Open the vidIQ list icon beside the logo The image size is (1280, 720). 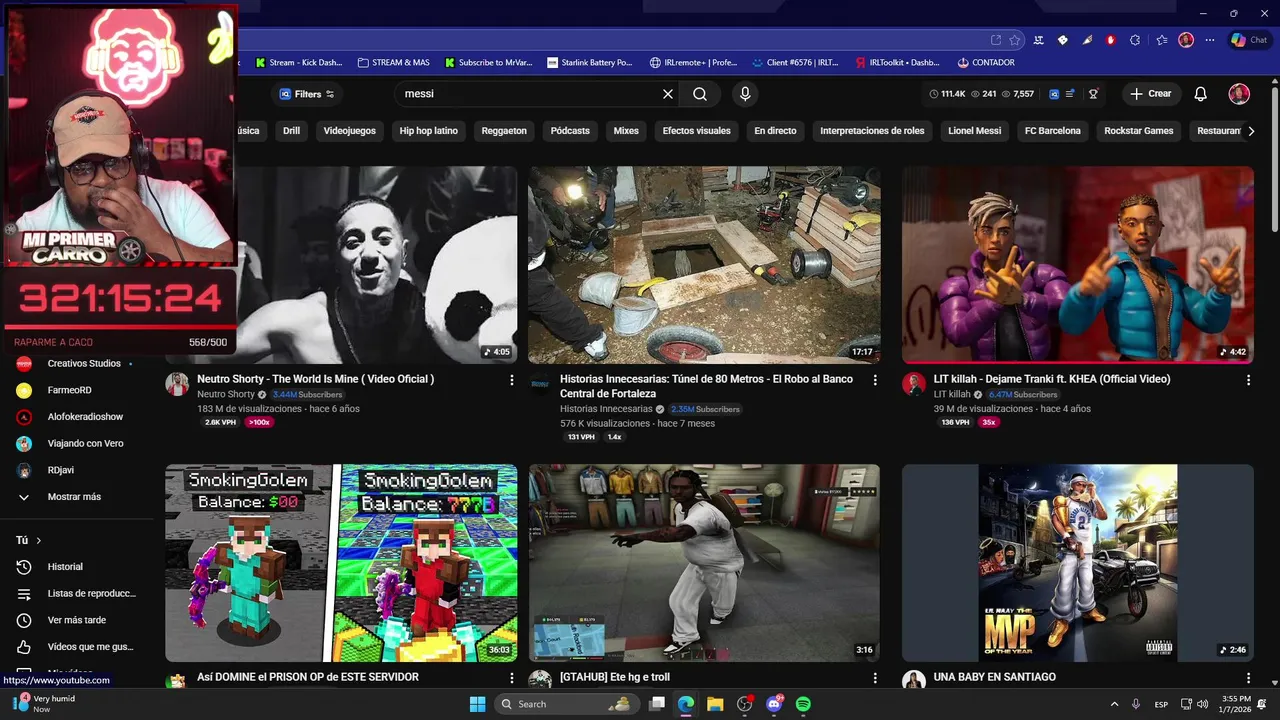click(x=1070, y=94)
